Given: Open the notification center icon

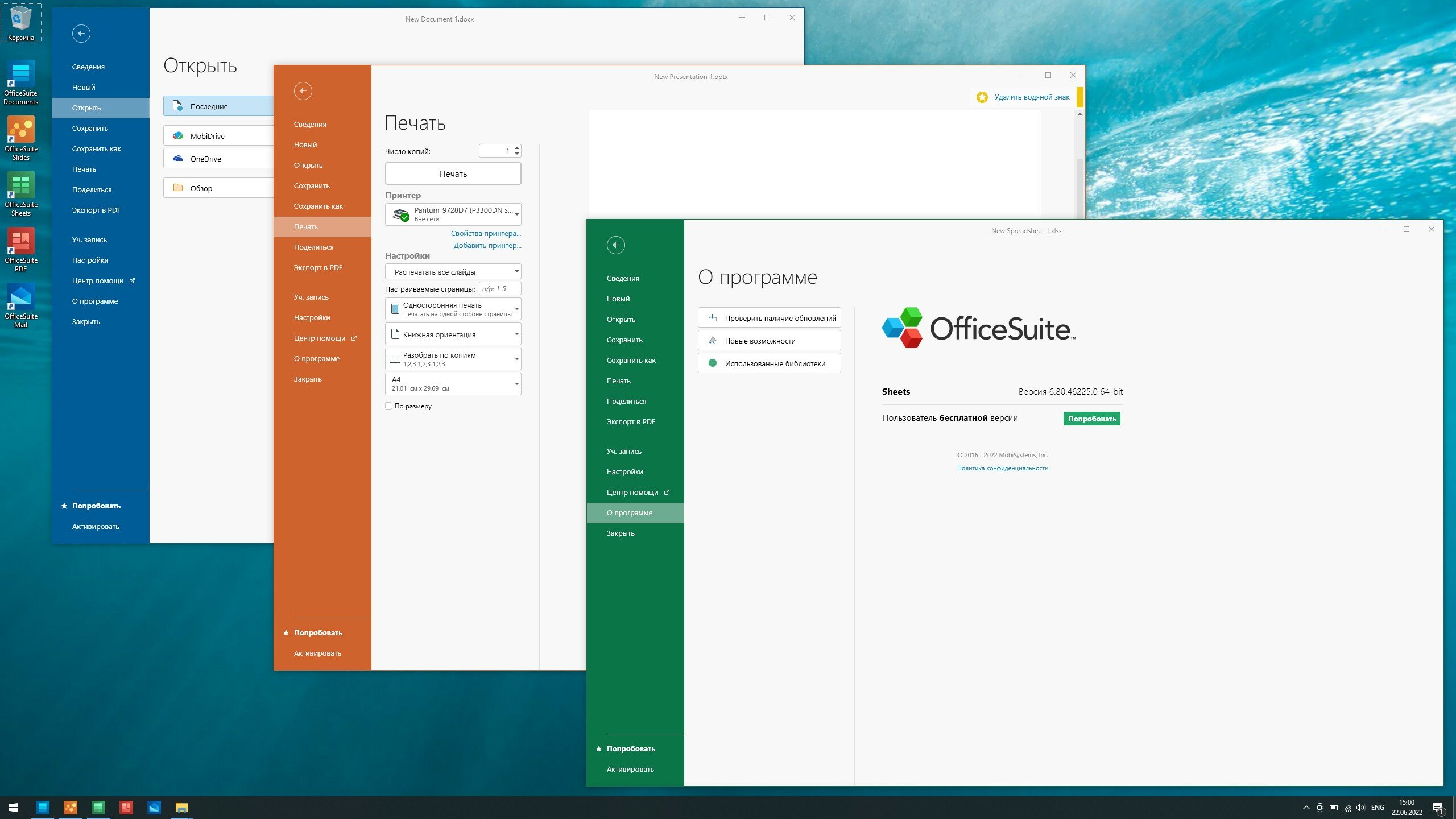Looking at the screenshot, I should [1438, 808].
